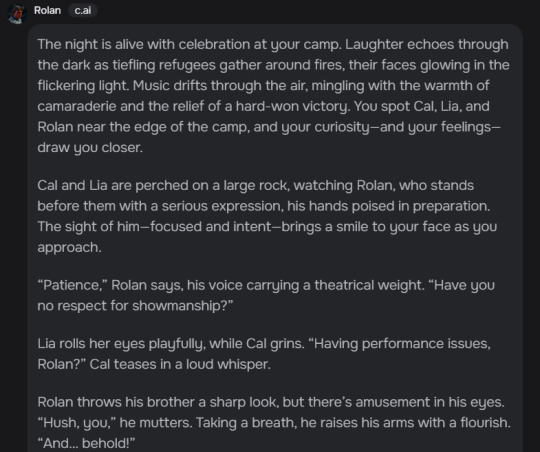
Task: Click the 'Rolan throws his brother' paragraph
Action: point(274,422)
